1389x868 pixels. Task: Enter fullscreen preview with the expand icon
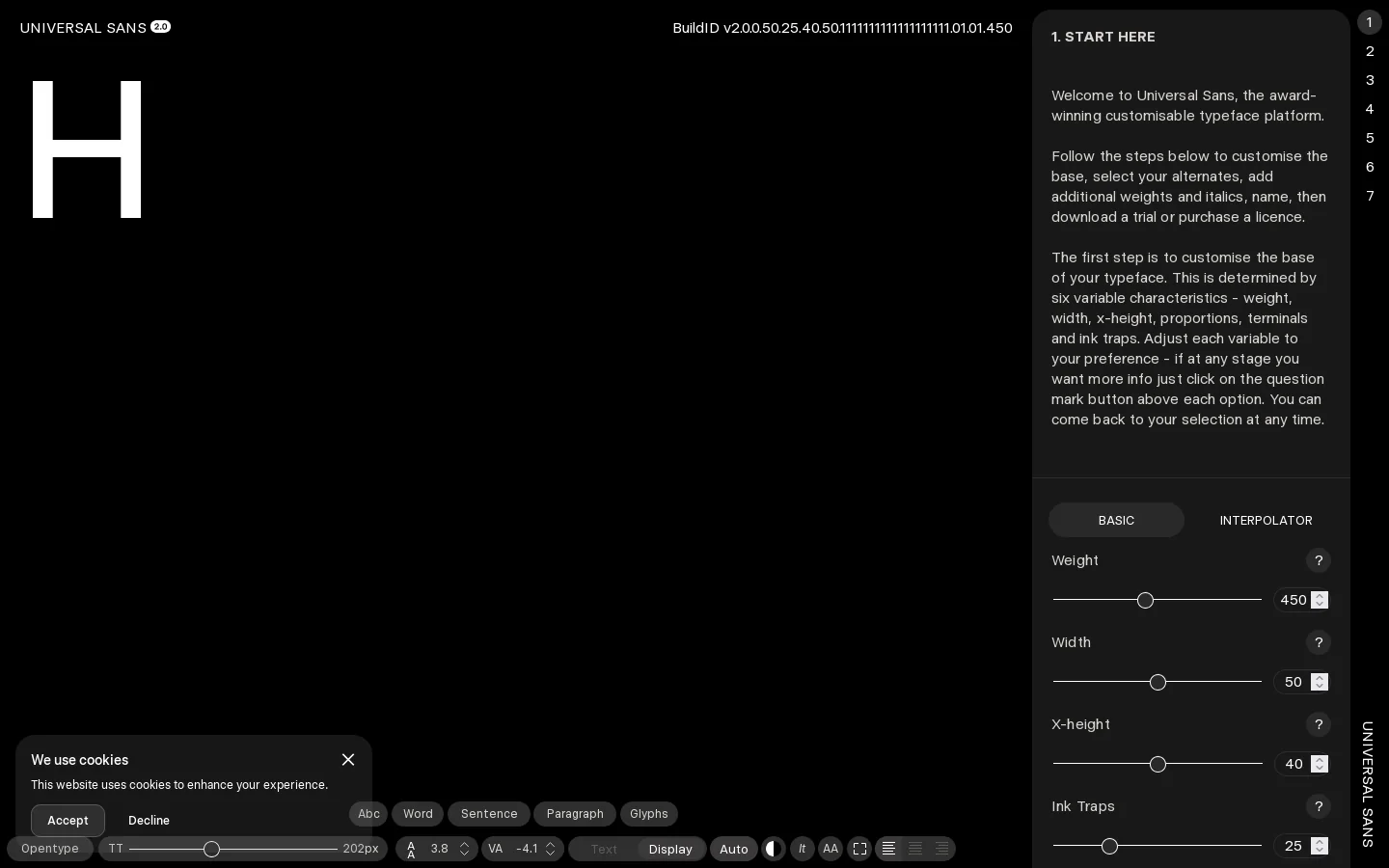[860, 849]
